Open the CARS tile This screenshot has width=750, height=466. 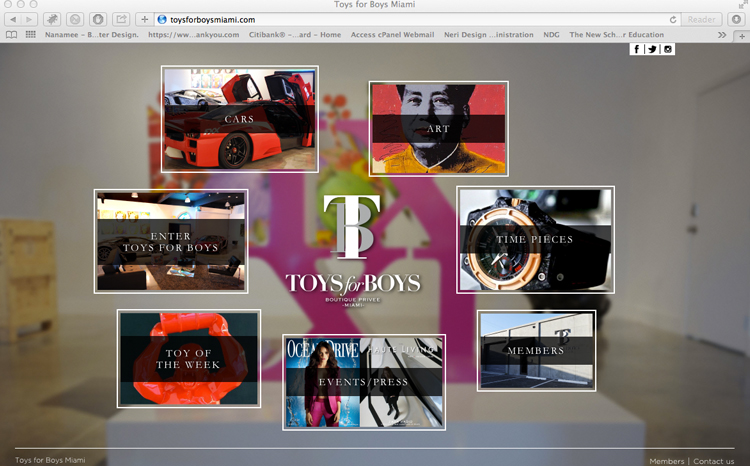pos(240,119)
